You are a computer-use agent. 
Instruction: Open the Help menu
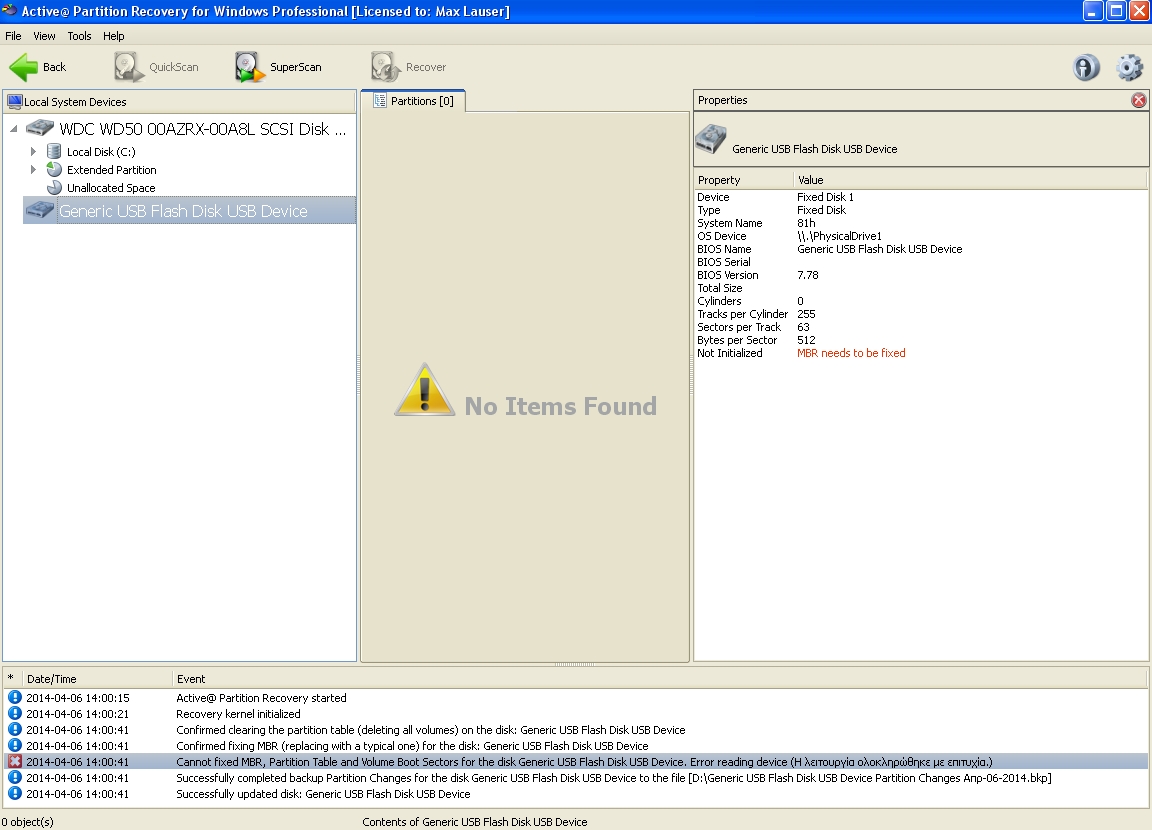tap(113, 36)
